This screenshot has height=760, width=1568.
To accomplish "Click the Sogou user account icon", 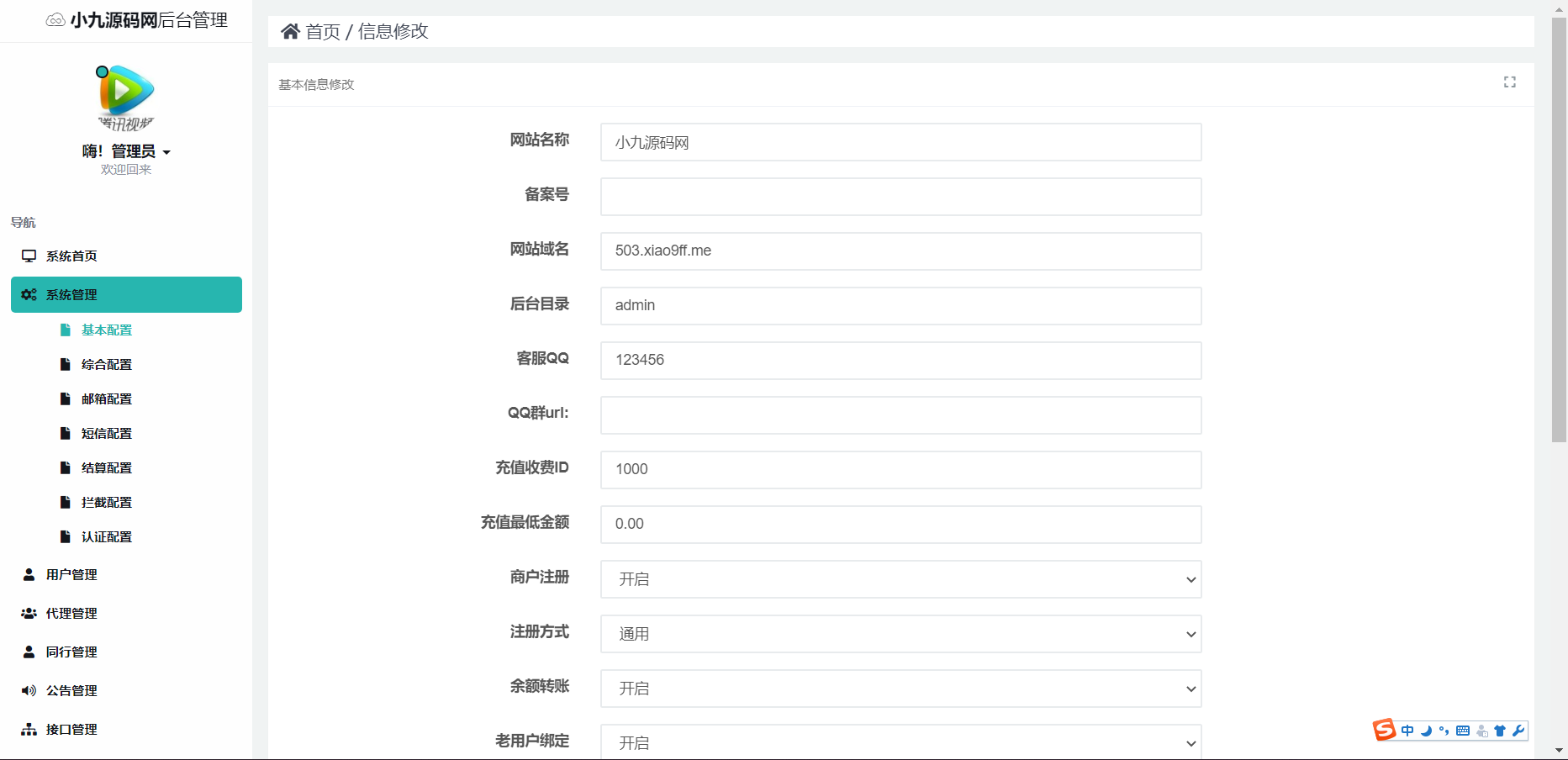I will 1482,731.
